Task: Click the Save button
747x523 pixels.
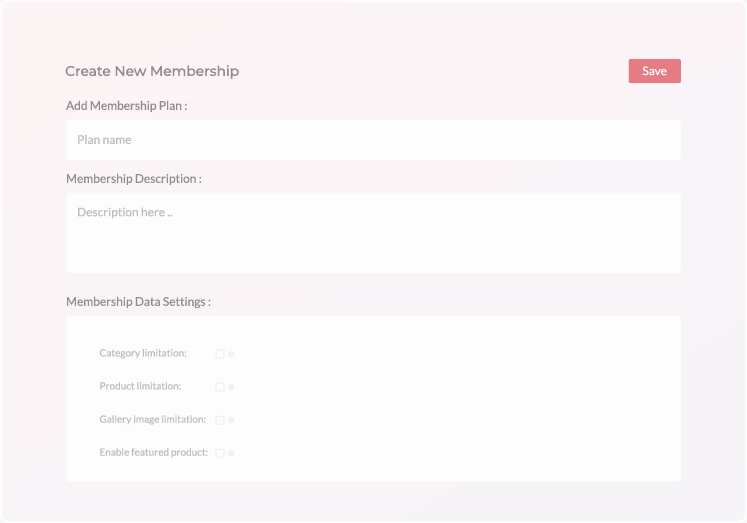Action: (x=654, y=71)
